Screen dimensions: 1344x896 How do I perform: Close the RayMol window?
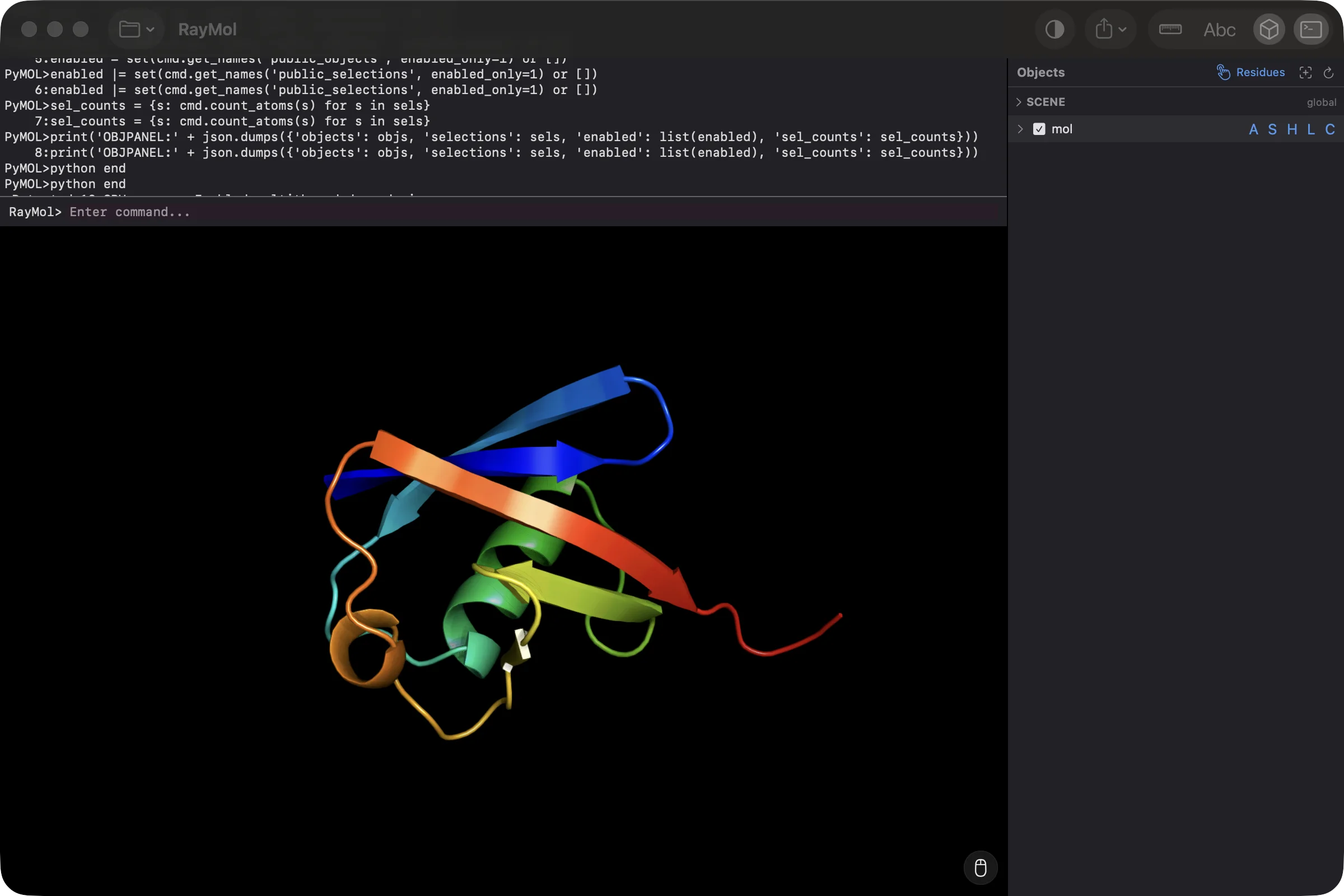tap(29, 29)
